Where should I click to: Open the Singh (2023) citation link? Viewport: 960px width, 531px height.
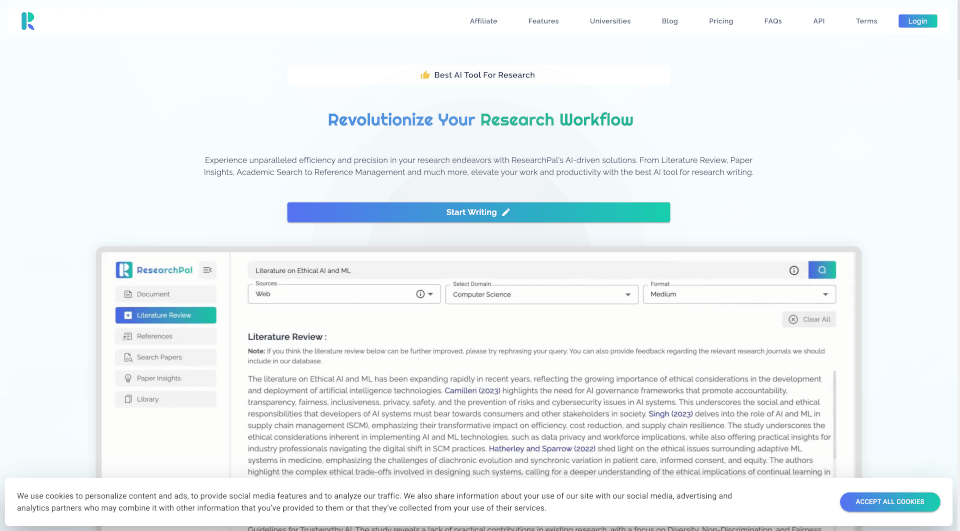[670, 414]
